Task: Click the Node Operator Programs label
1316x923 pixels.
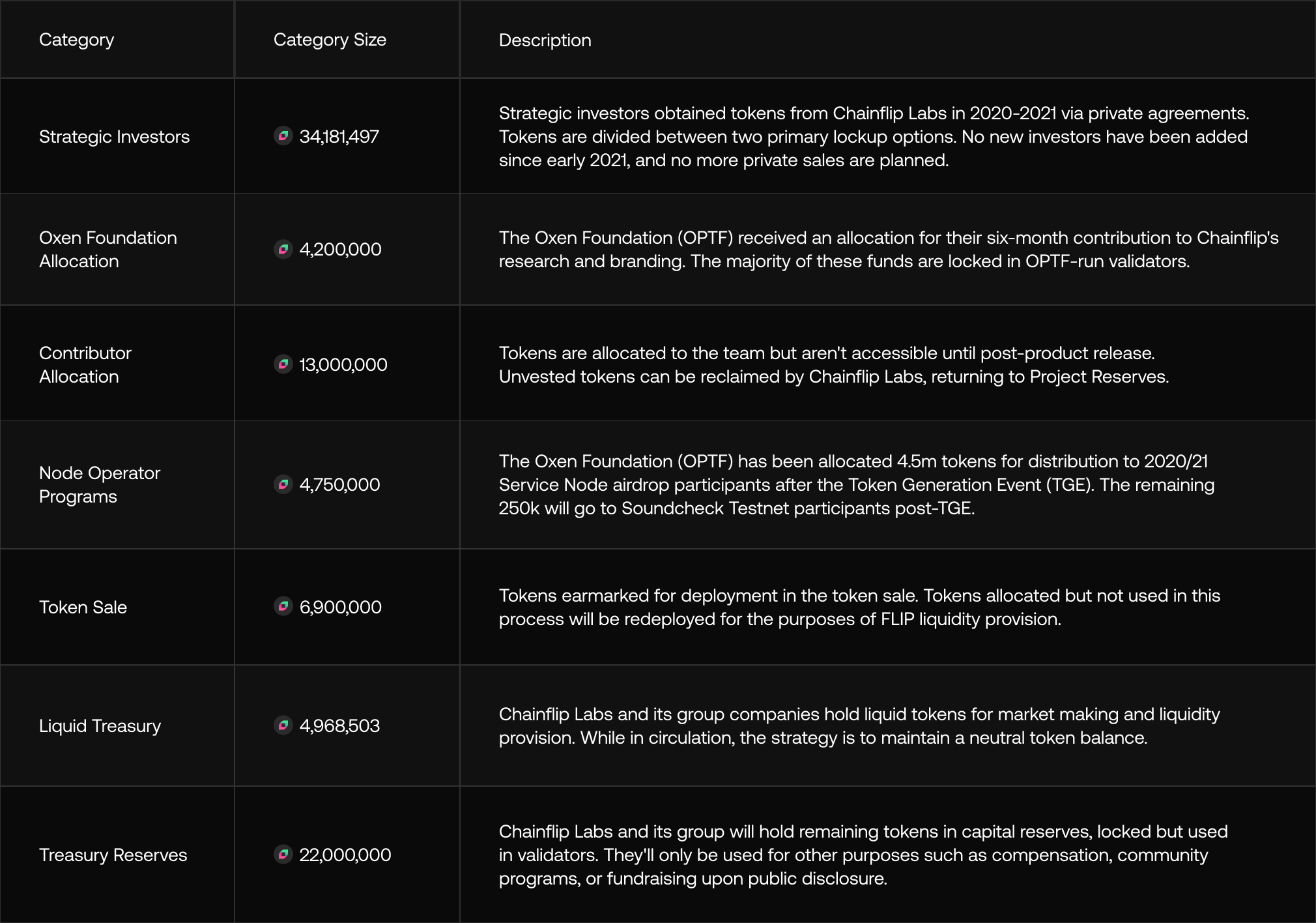Action: click(100, 484)
